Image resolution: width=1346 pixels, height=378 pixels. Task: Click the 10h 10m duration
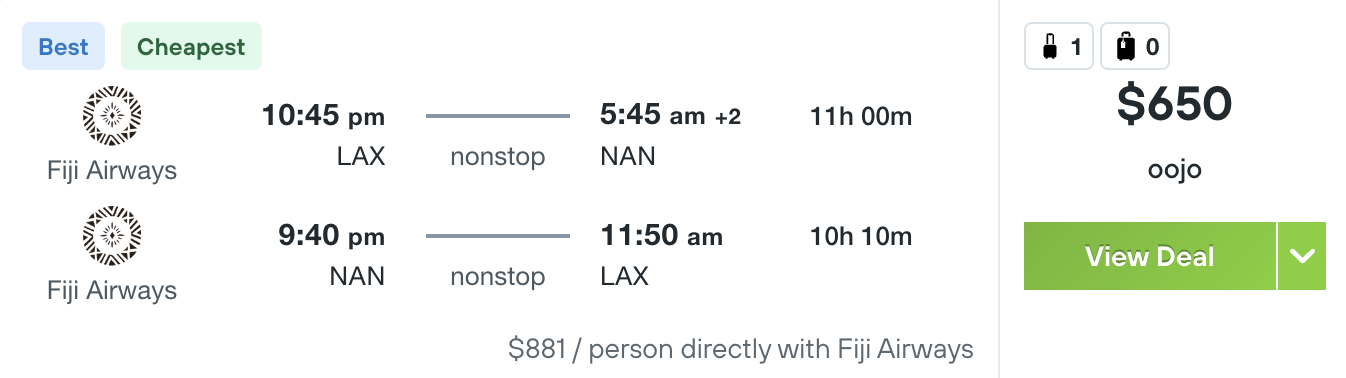861,237
